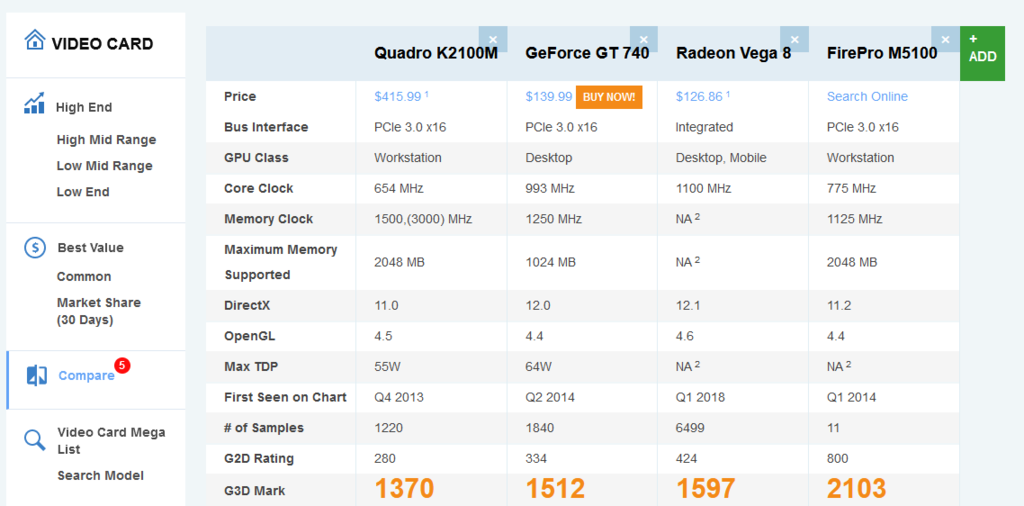This screenshot has width=1024, height=506.
Task: Click the GPU Class row label
Action: pyautogui.click(x=256, y=158)
